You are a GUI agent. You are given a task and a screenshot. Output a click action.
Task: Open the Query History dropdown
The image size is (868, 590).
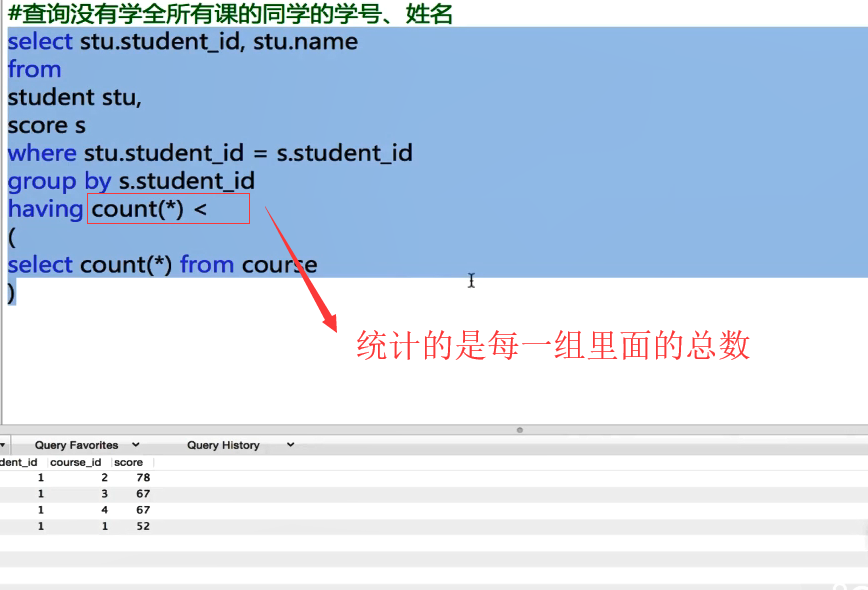tap(240, 445)
